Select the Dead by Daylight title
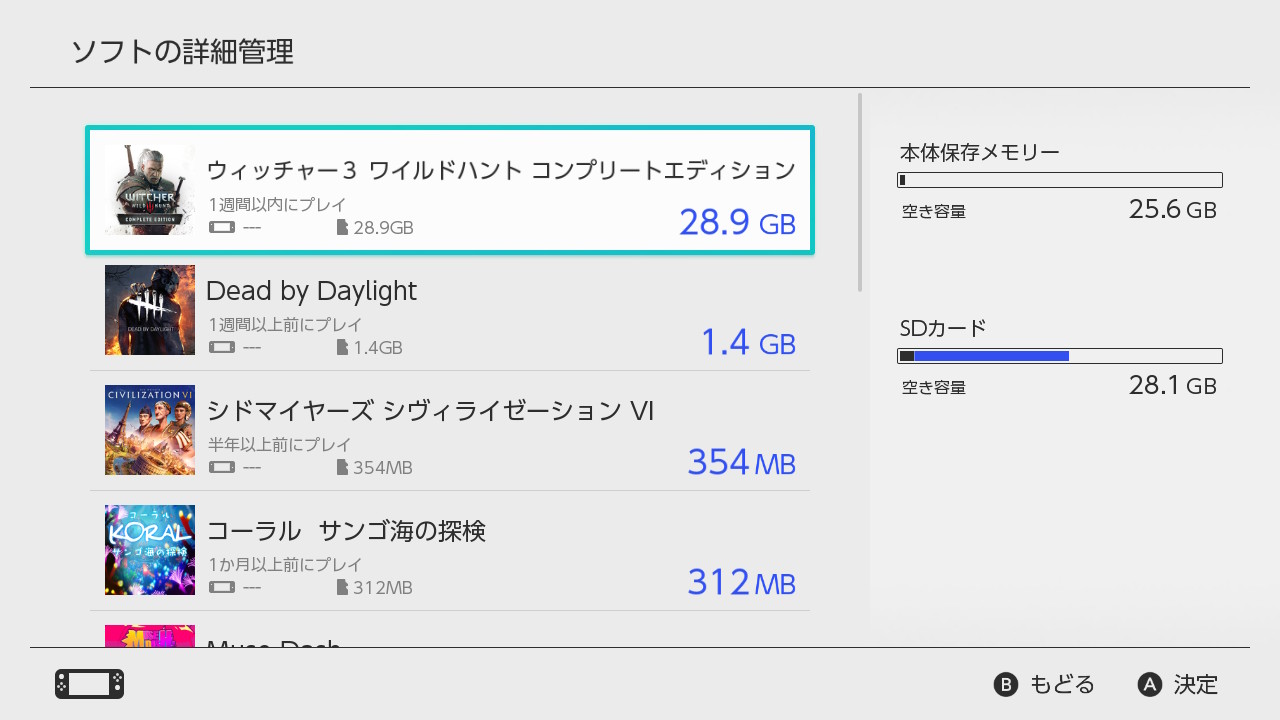Viewport: 1280px width, 720px height. pos(311,291)
